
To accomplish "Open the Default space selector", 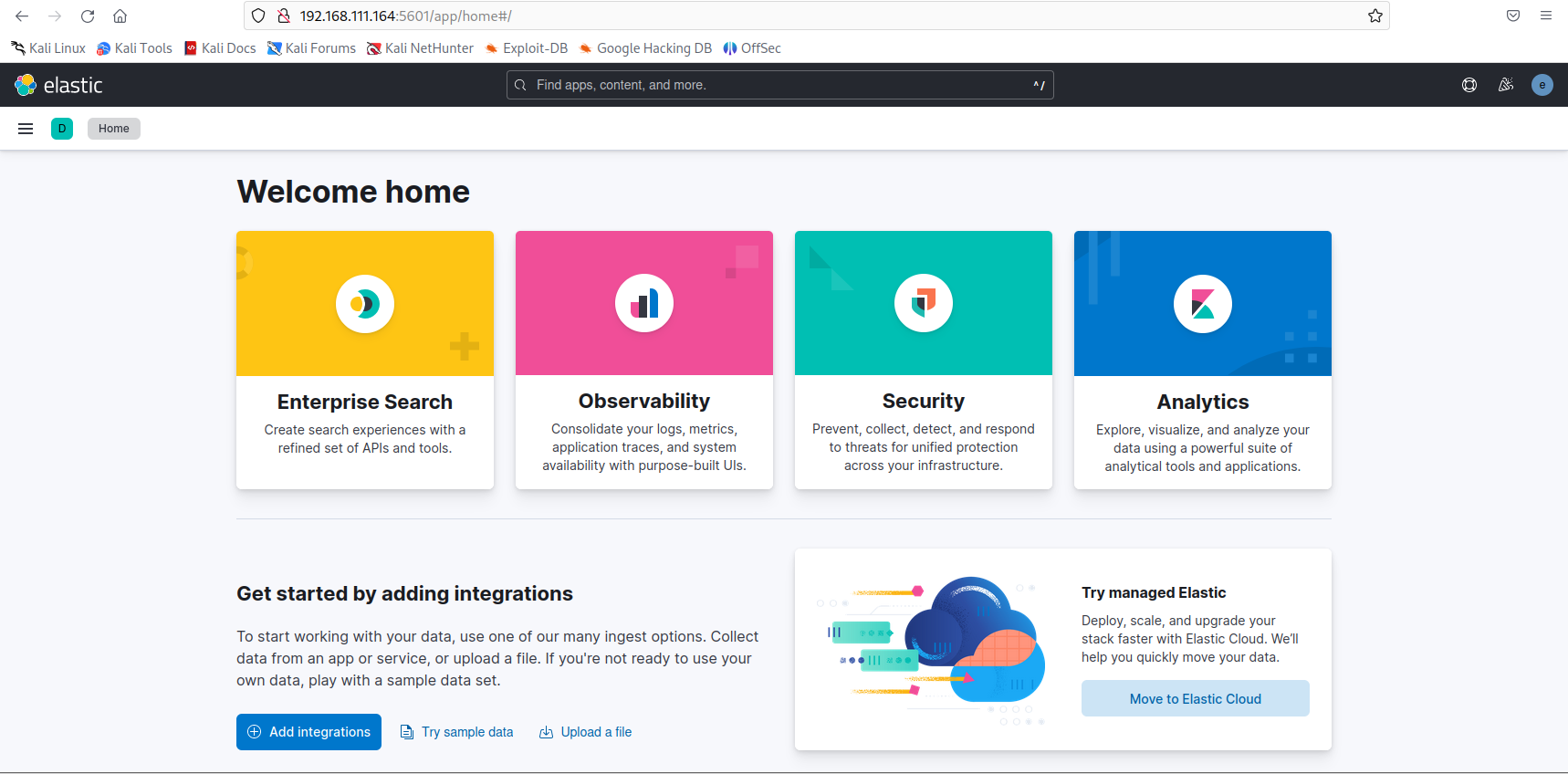I will click(62, 129).
